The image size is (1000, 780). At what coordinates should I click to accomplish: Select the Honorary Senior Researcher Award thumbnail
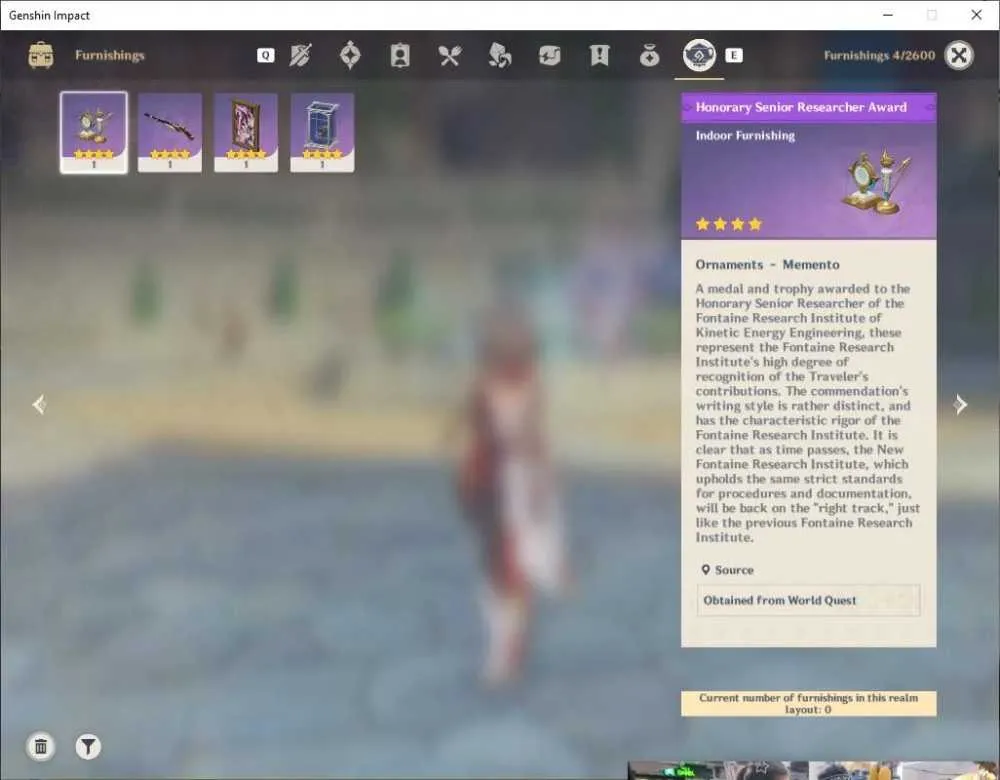(94, 132)
